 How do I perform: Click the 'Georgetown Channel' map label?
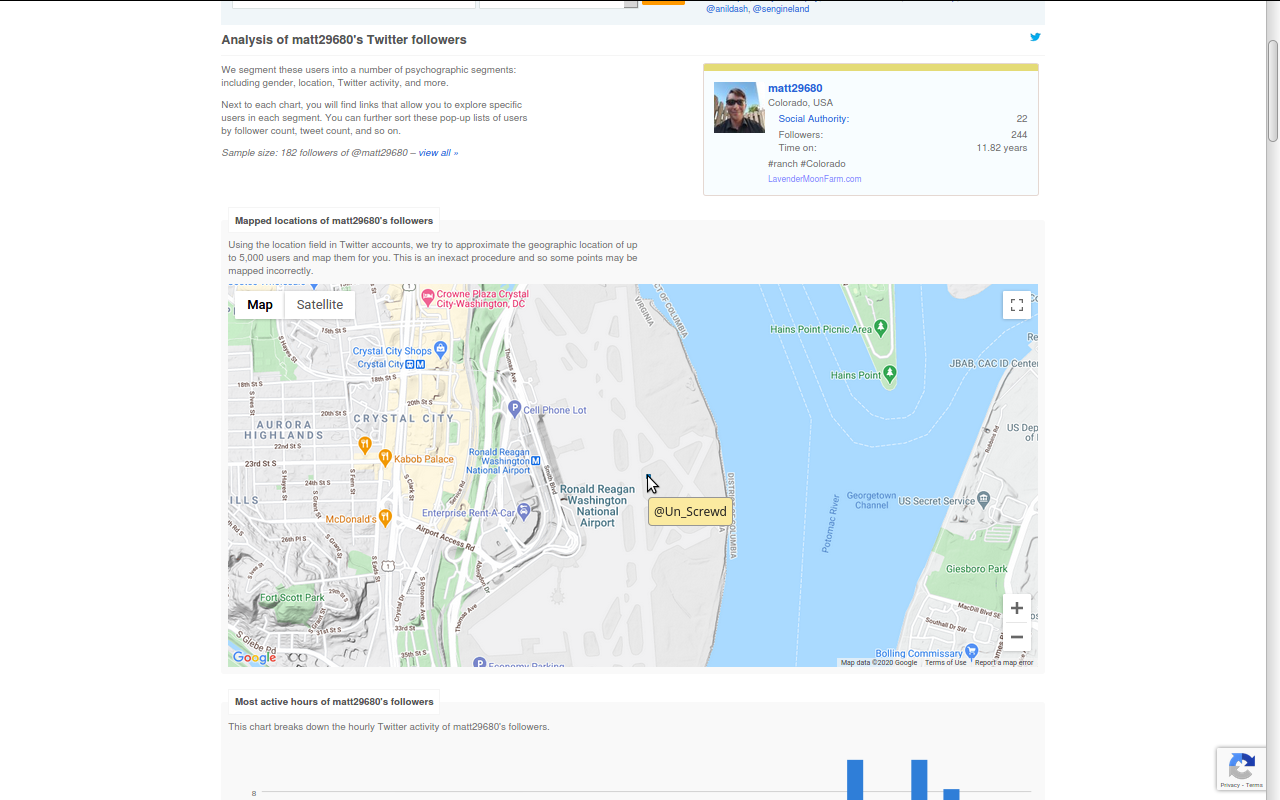click(x=872, y=500)
